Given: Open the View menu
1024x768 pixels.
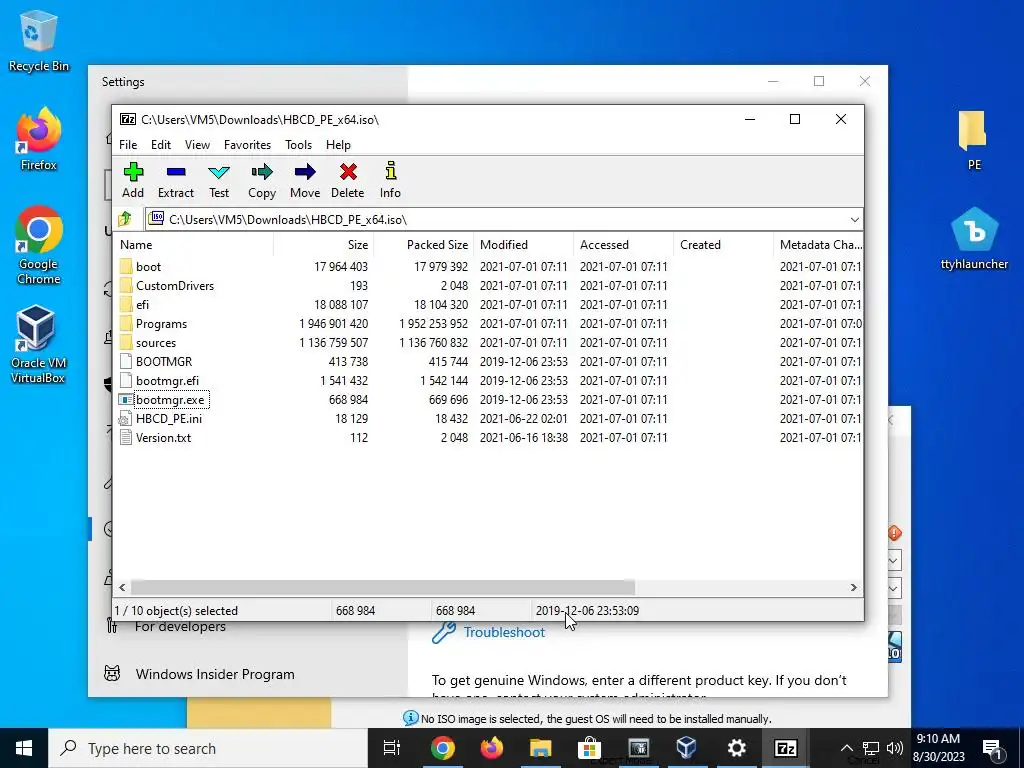Looking at the screenshot, I should coord(197,145).
